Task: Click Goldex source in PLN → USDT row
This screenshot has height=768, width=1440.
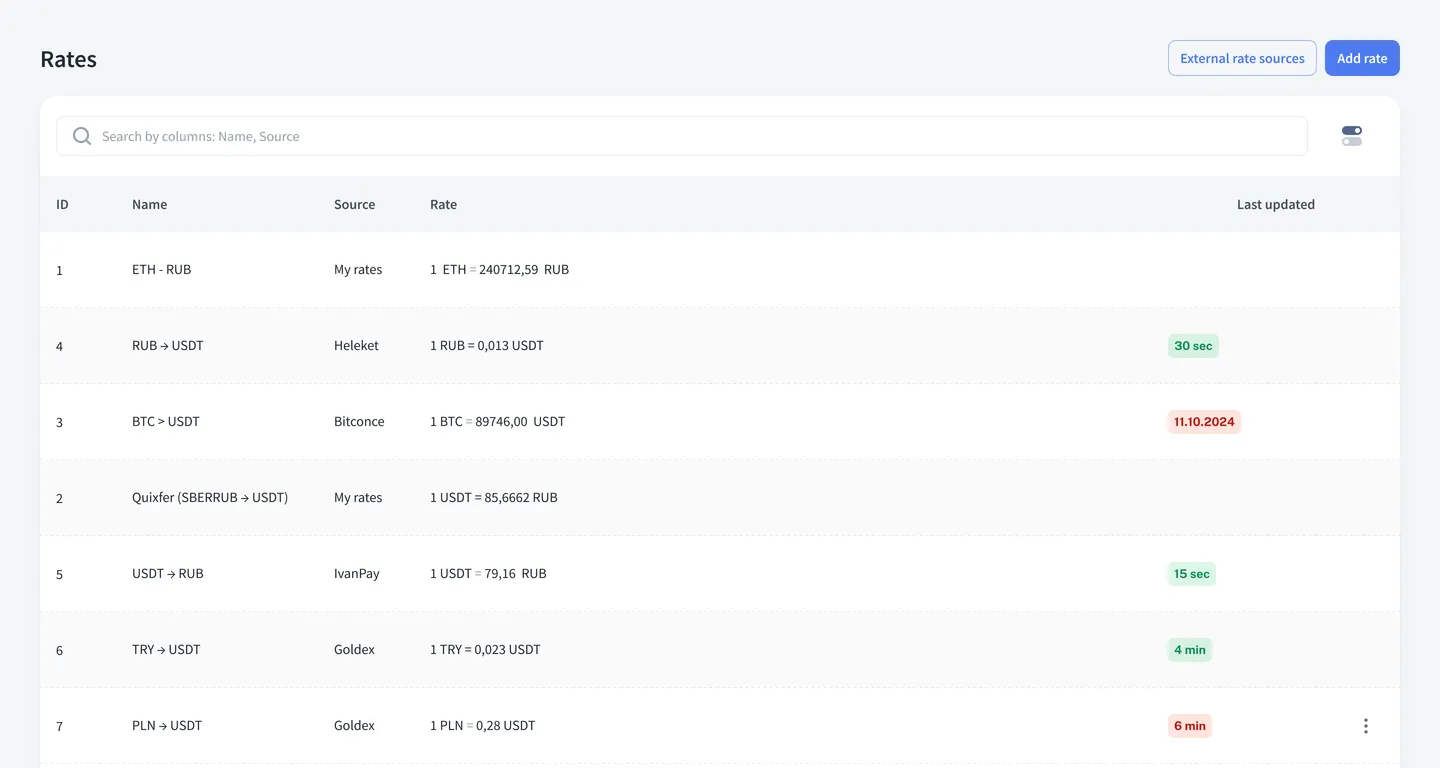Action: (x=354, y=726)
